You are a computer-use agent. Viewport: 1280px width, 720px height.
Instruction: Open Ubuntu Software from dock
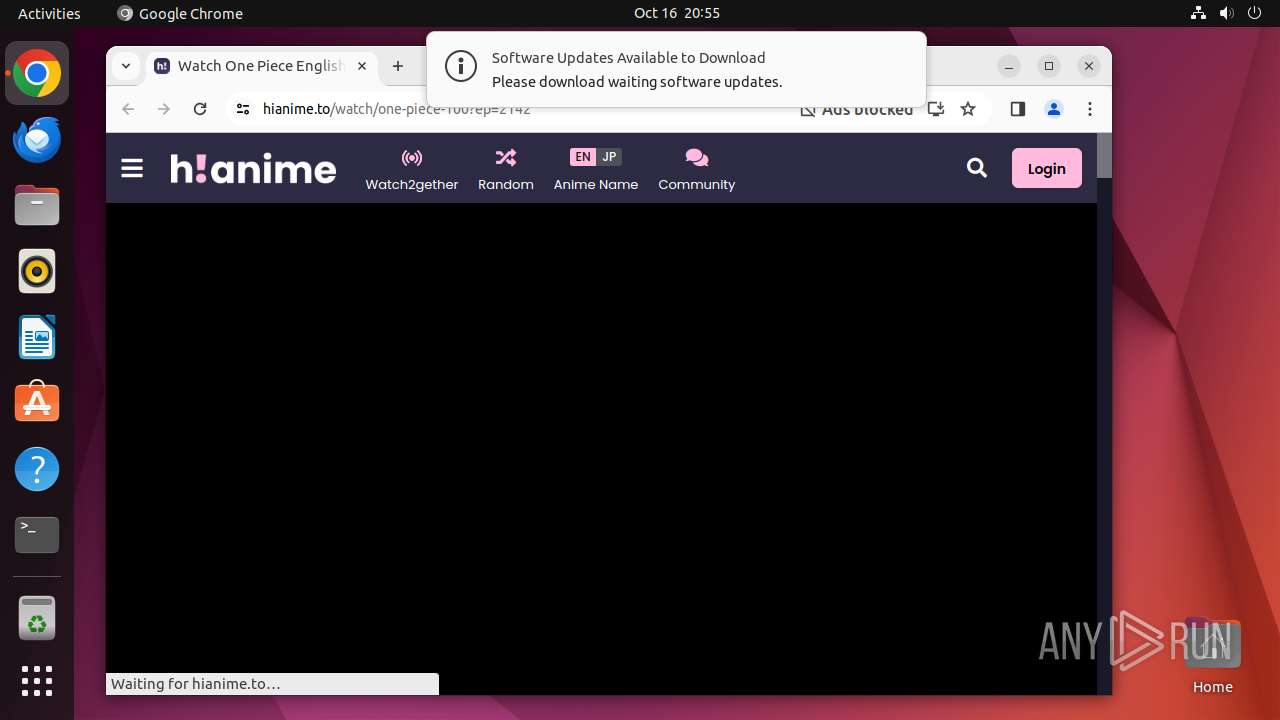[37, 403]
